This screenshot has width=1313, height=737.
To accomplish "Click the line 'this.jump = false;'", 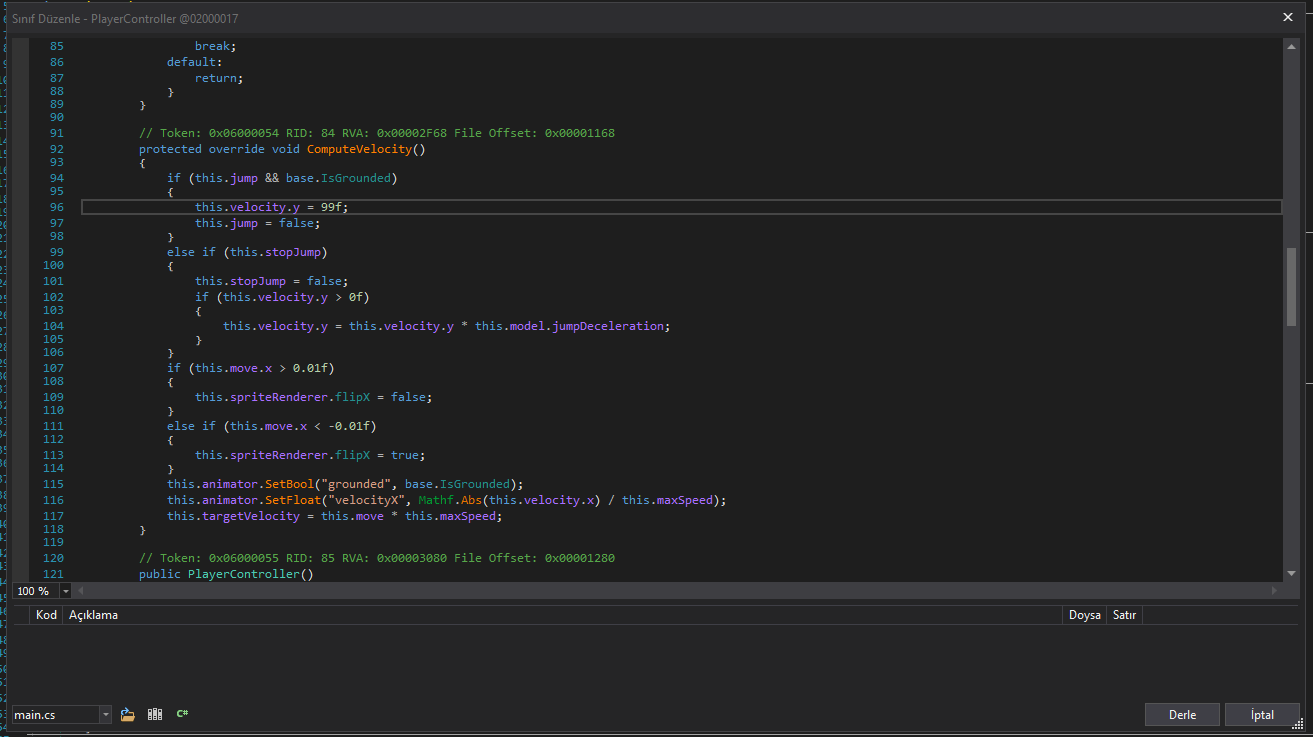I will pos(258,223).
